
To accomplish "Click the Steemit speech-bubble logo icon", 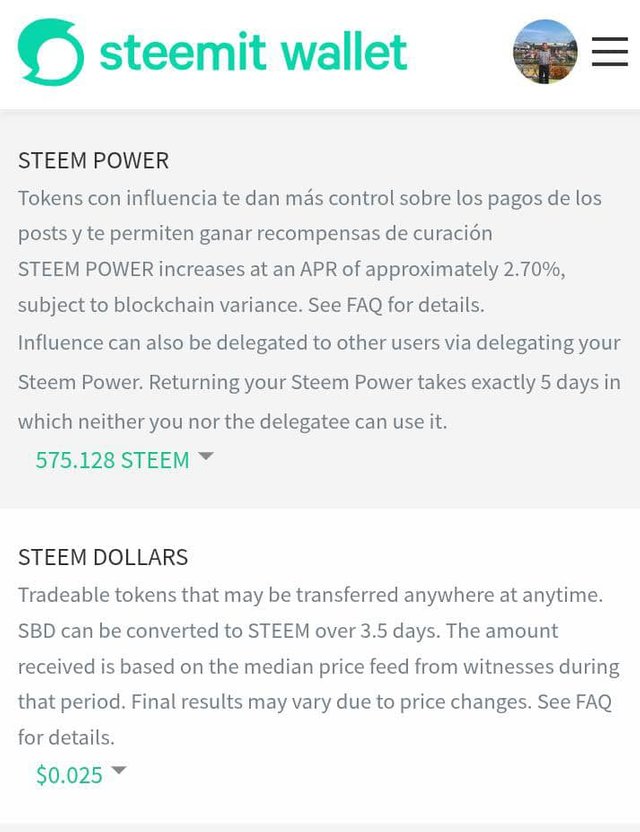I will click(x=51, y=52).
